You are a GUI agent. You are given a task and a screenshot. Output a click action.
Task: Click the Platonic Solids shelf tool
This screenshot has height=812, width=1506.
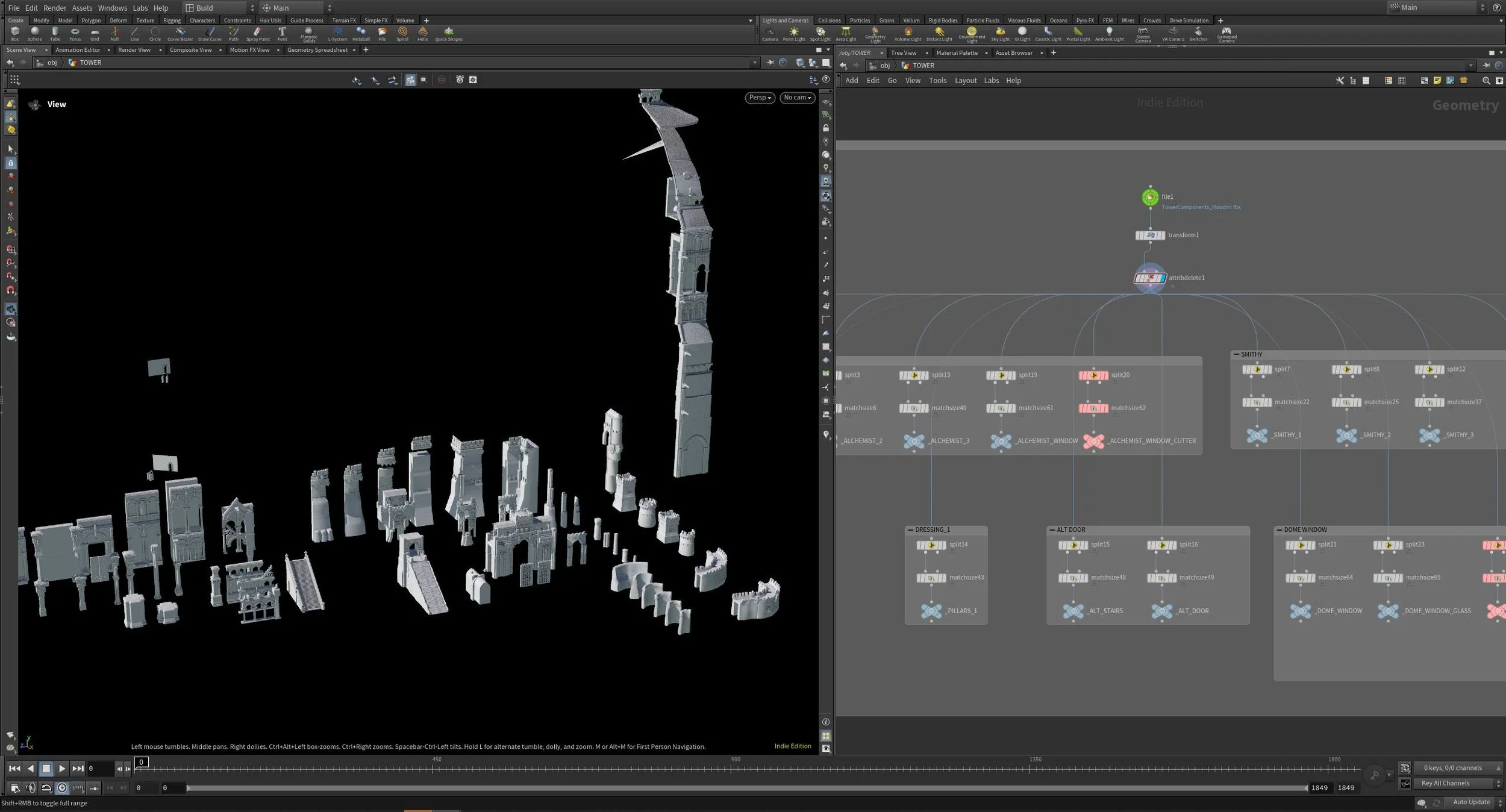pyautogui.click(x=308, y=33)
